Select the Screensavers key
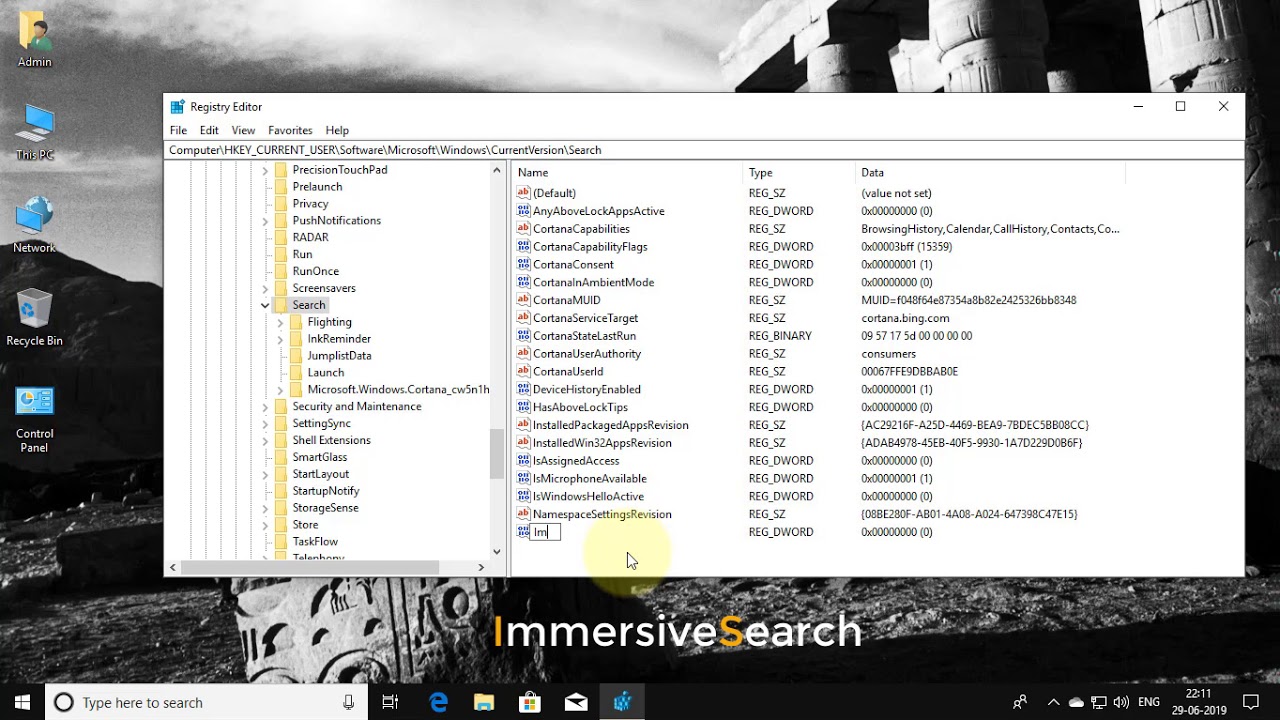The image size is (1280, 720). coord(323,288)
